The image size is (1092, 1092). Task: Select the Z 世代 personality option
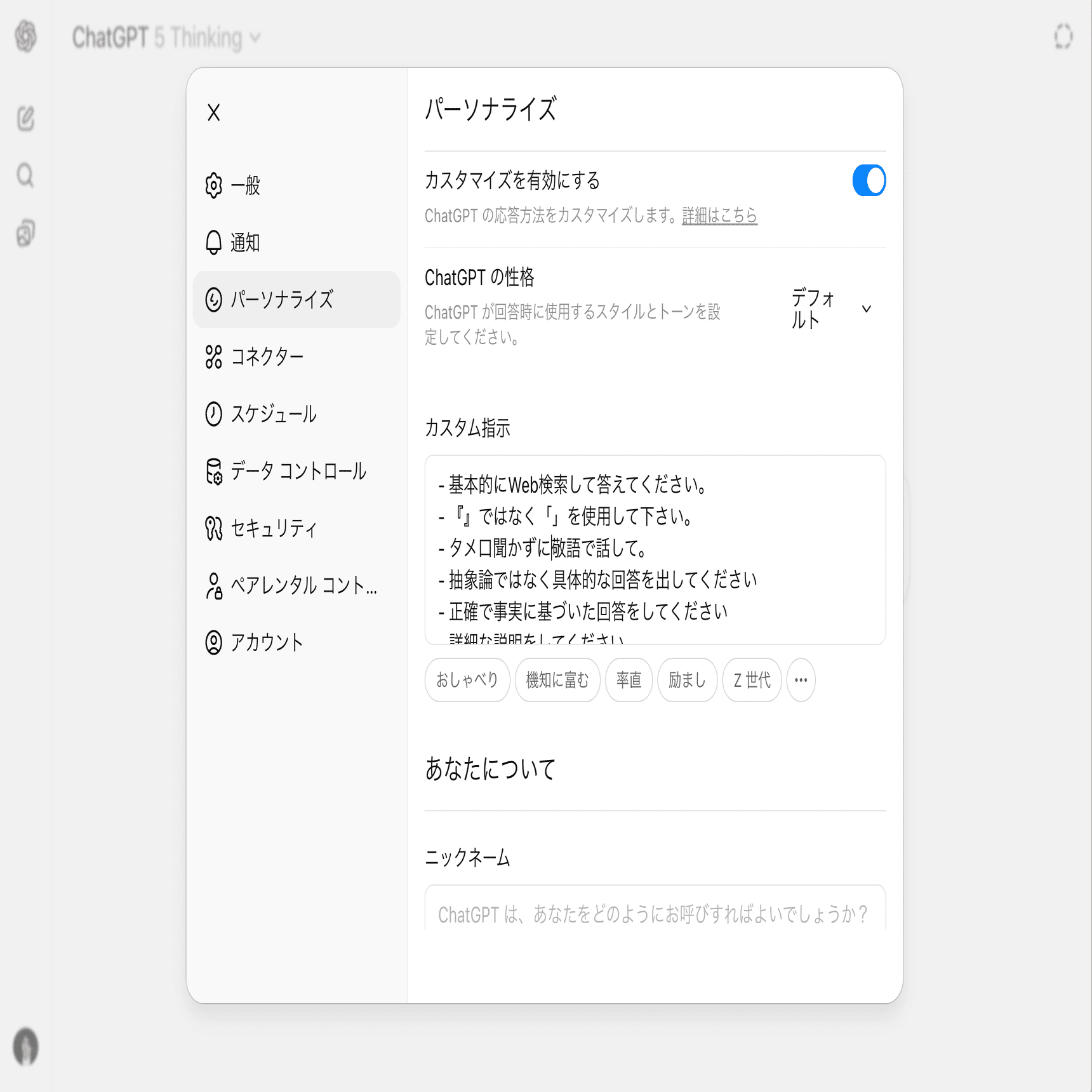click(x=752, y=680)
